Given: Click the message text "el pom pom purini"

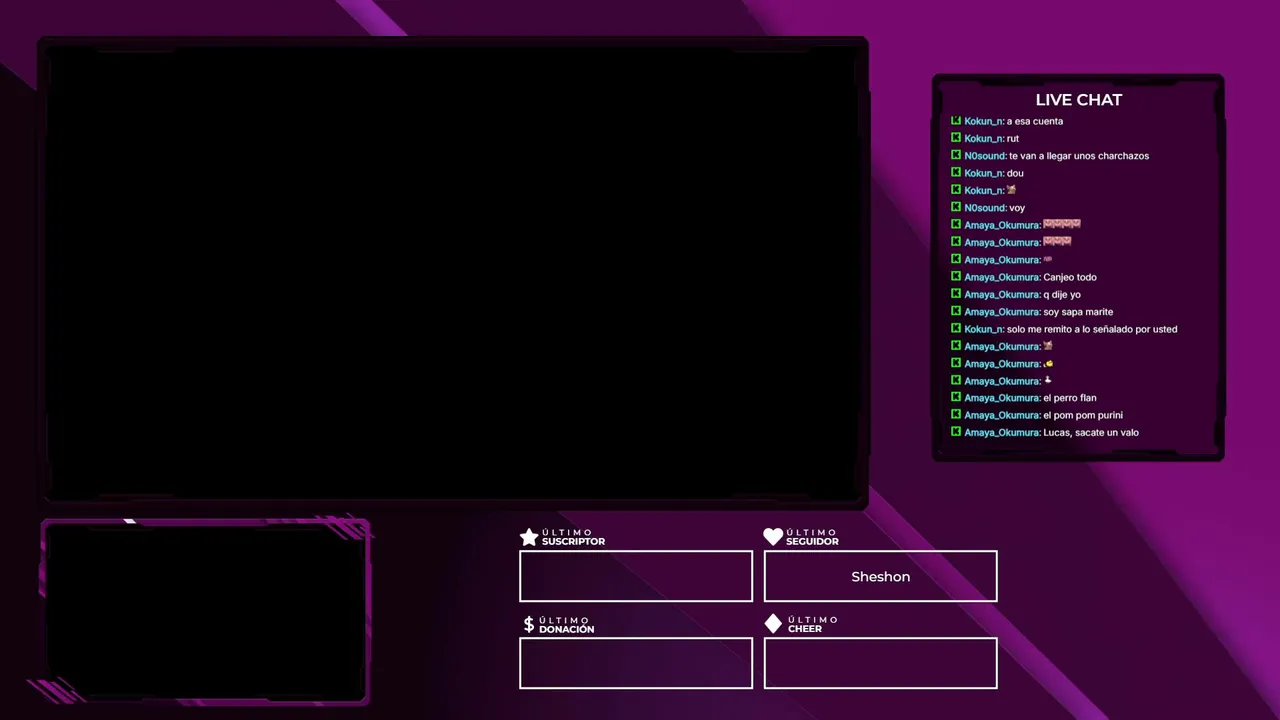Looking at the screenshot, I should tap(1083, 415).
